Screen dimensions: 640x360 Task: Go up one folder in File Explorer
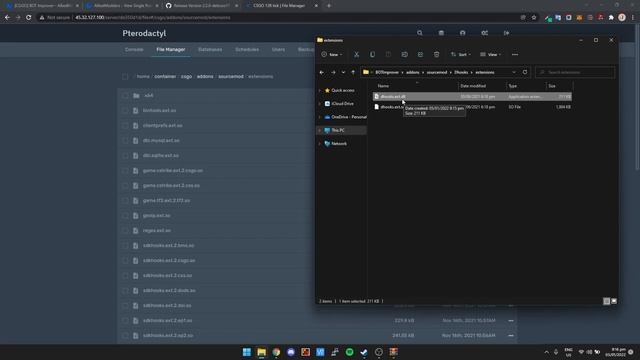coord(353,72)
